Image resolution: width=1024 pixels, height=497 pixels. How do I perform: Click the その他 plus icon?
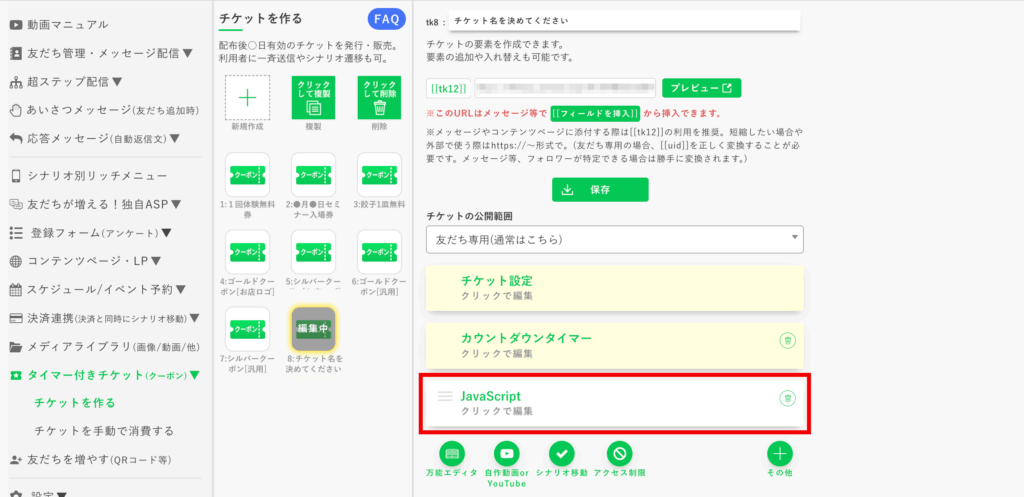[x=780, y=453]
